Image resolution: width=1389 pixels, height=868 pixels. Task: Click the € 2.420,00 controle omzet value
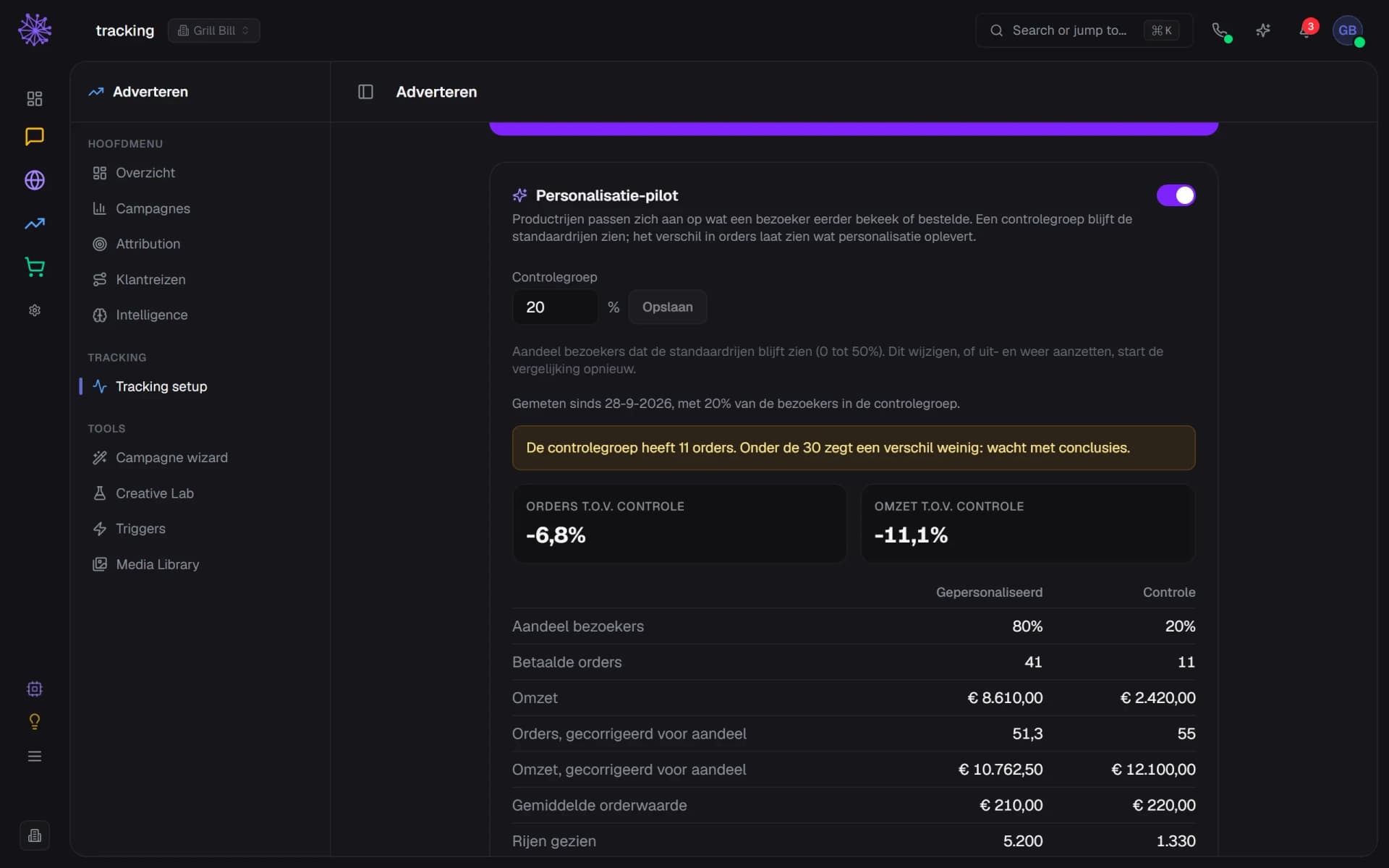(x=1157, y=698)
